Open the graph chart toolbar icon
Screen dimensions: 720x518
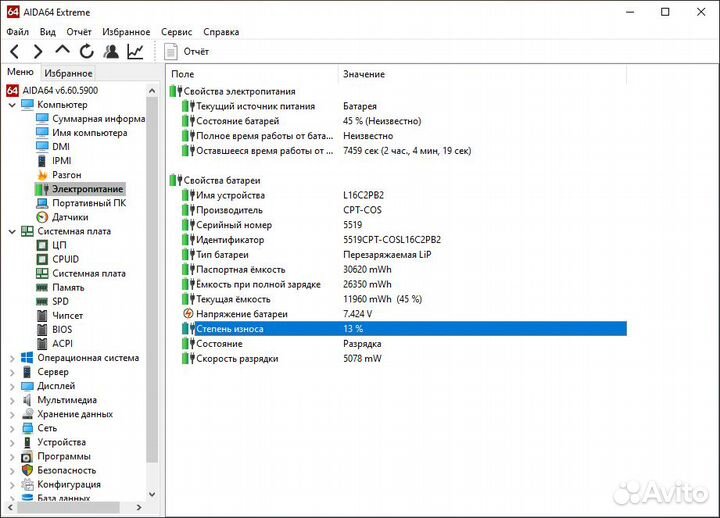point(135,51)
